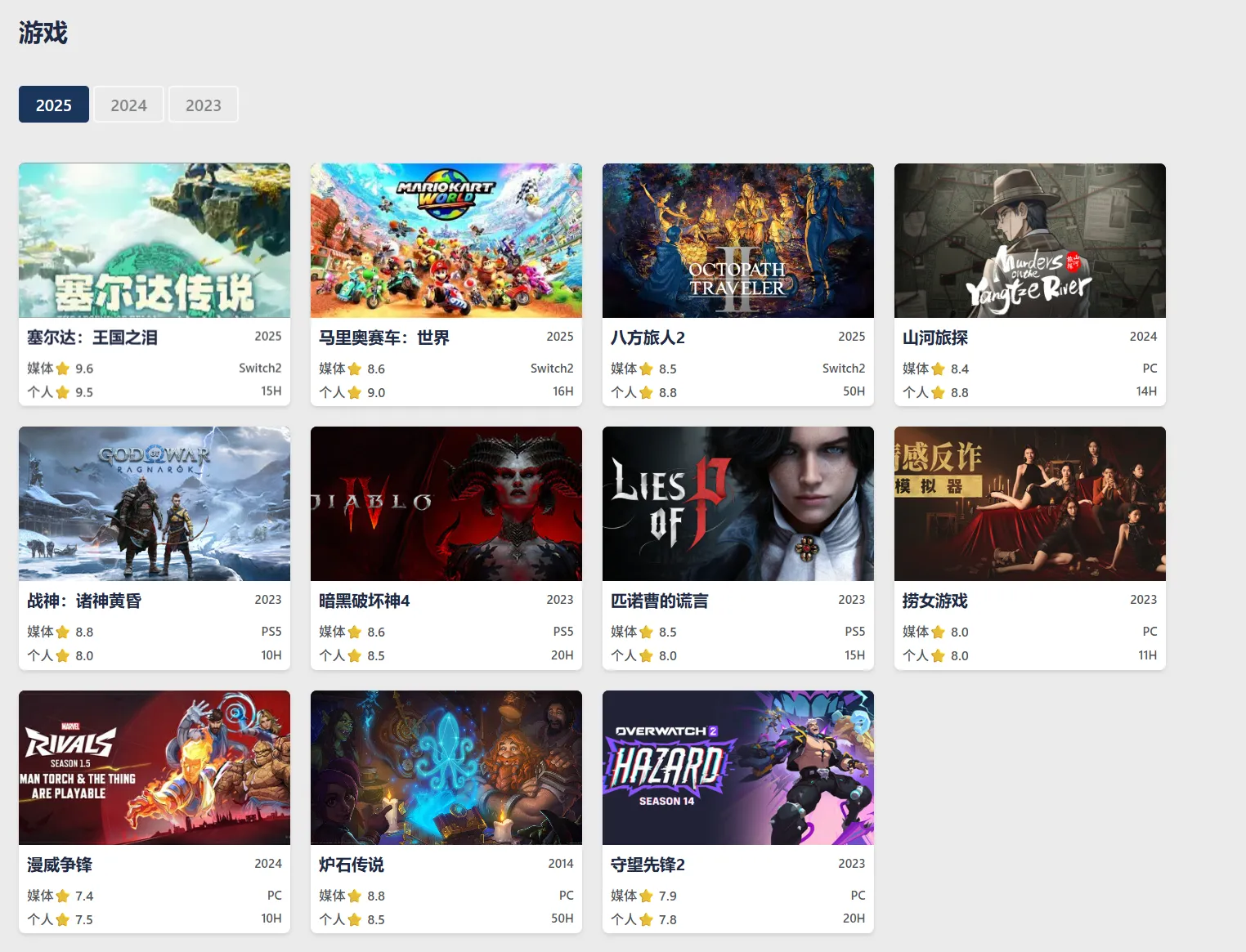The height and width of the screenshot is (952, 1246).
Task: Open the Octopath Traveler II cover image
Action: click(738, 240)
